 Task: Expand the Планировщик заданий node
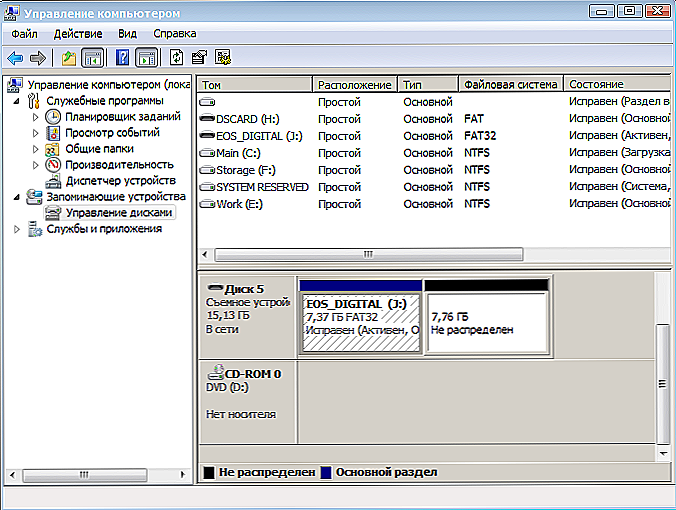click(35, 117)
